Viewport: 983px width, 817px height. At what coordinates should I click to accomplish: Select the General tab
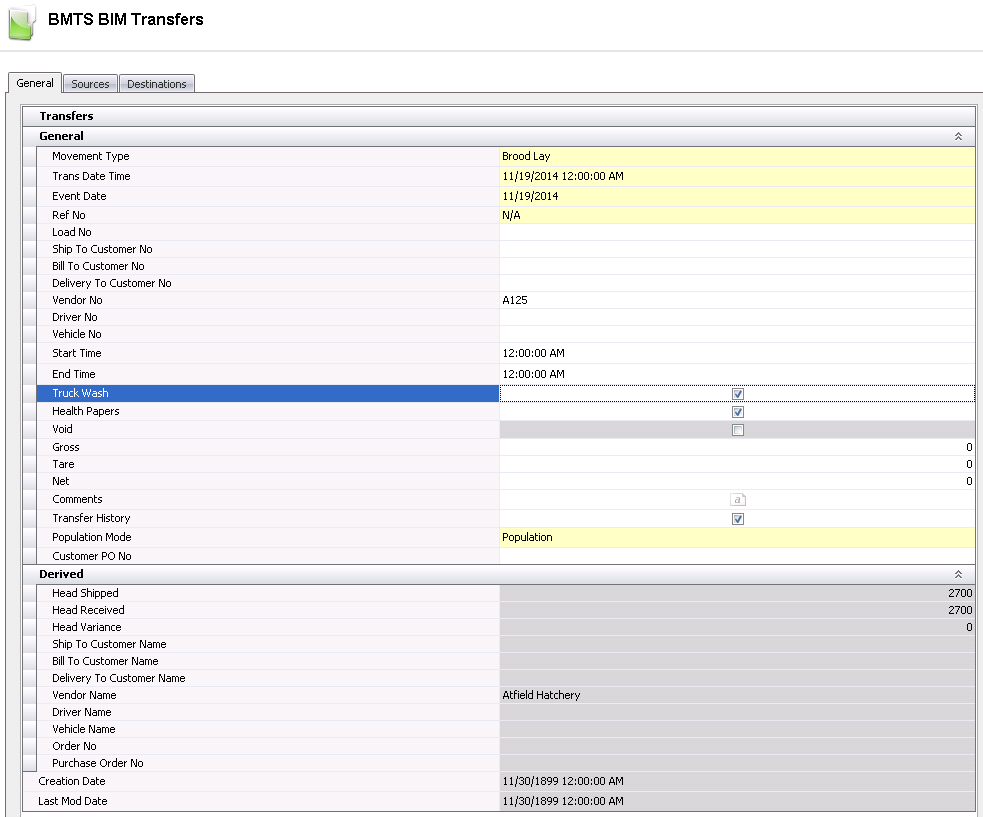point(35,83)
